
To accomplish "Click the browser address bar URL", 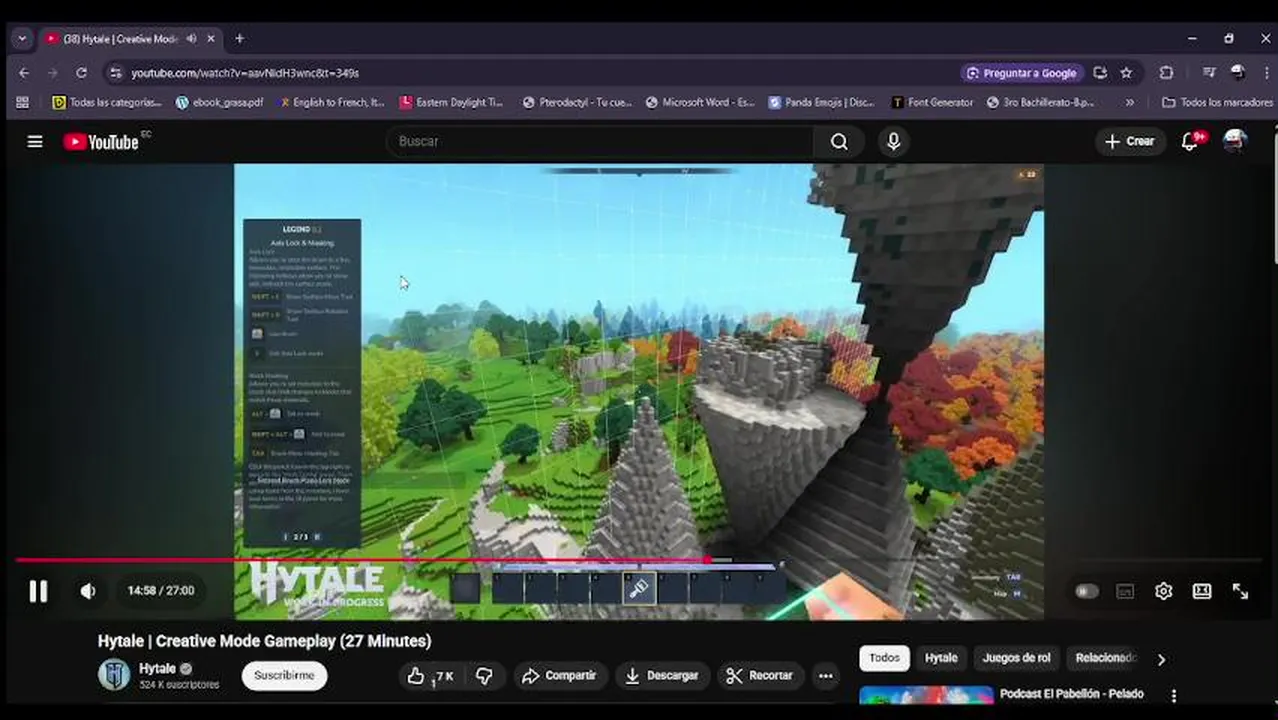I will click(245, 73).
